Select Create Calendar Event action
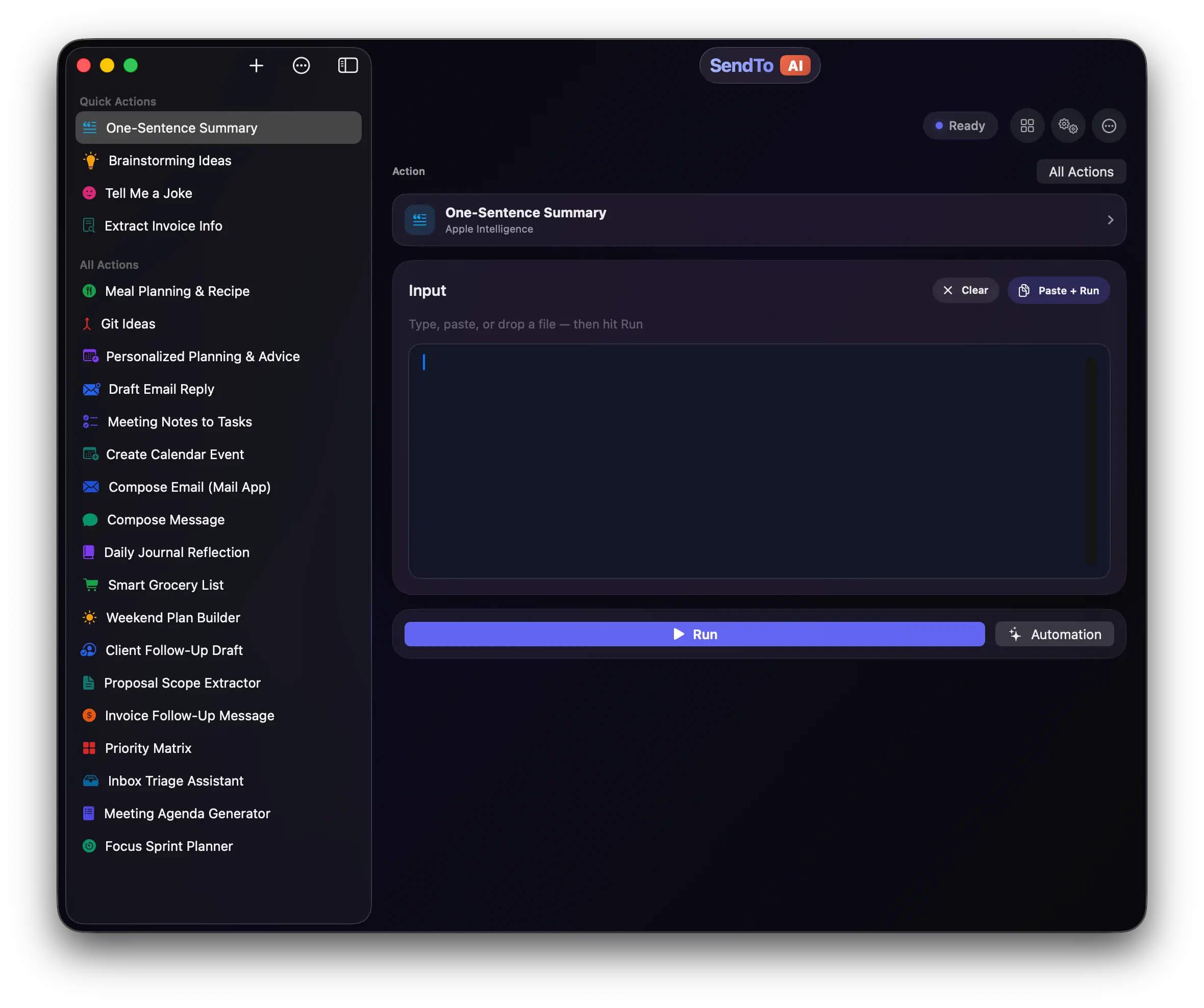 [x=218, y=455]
